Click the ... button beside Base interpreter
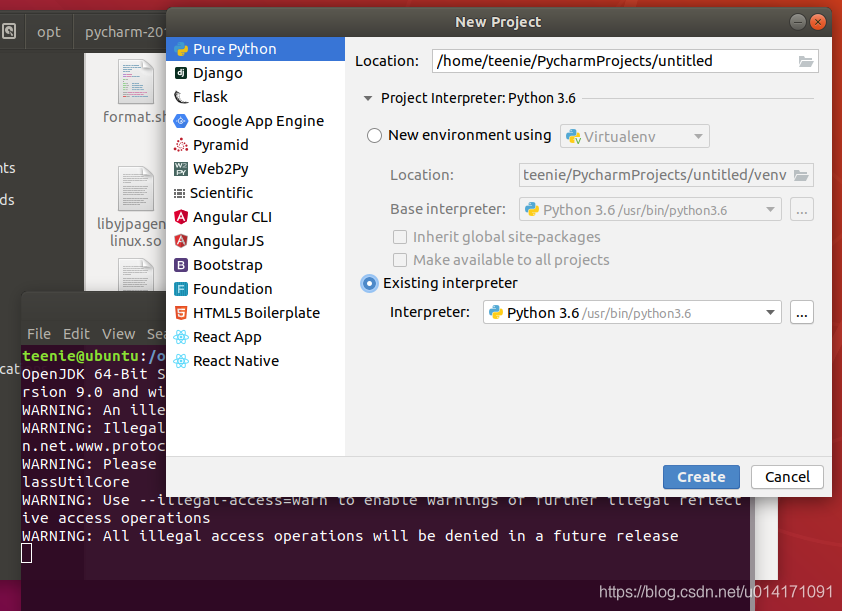842x611 pixels. point(802,209)
